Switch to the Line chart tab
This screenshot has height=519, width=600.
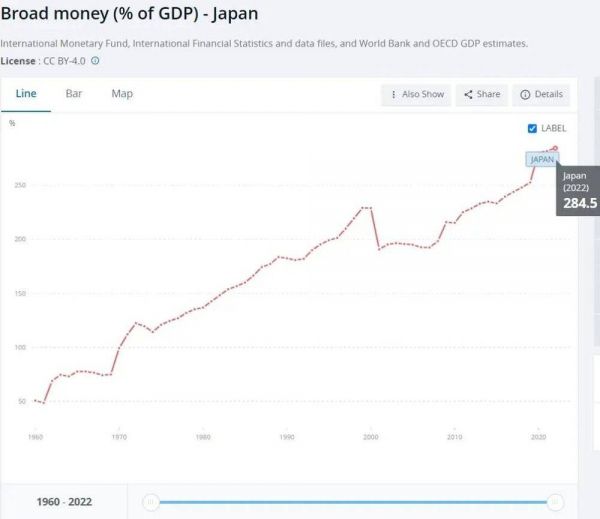click(x=26, y=94)
